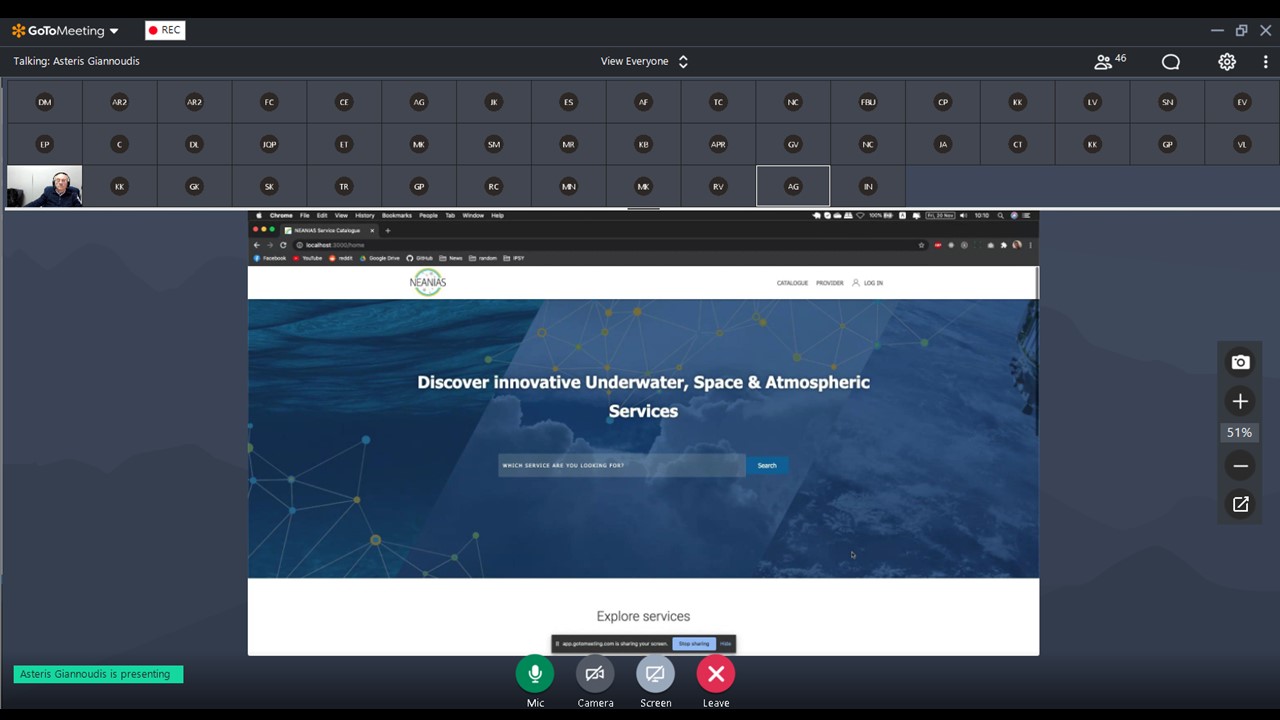This screenshot has height=720, width=1280.
Task: Select participant tile TC
Action: [x=718, y=102]
